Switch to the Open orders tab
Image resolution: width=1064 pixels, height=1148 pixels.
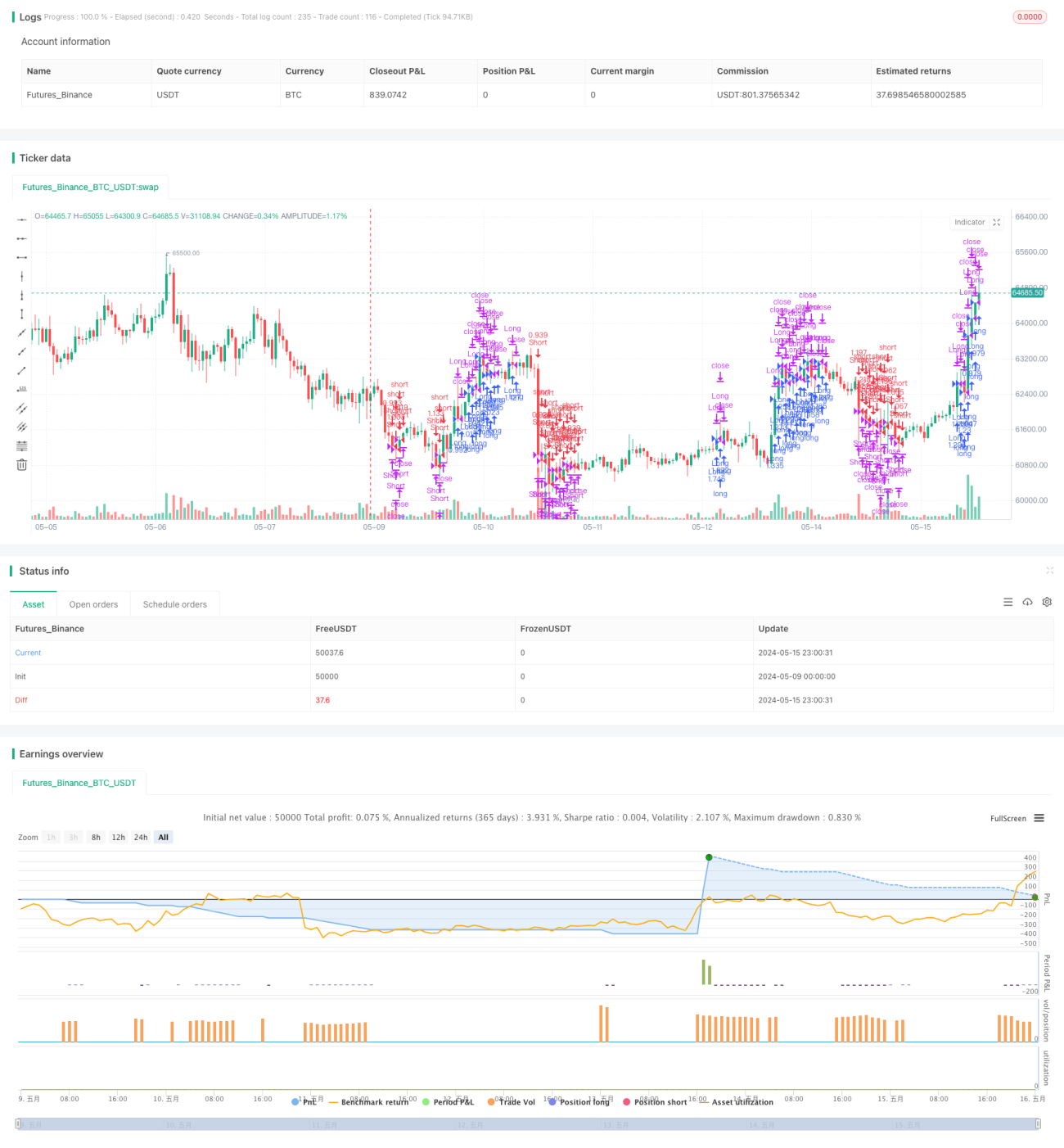pos(93,604)
